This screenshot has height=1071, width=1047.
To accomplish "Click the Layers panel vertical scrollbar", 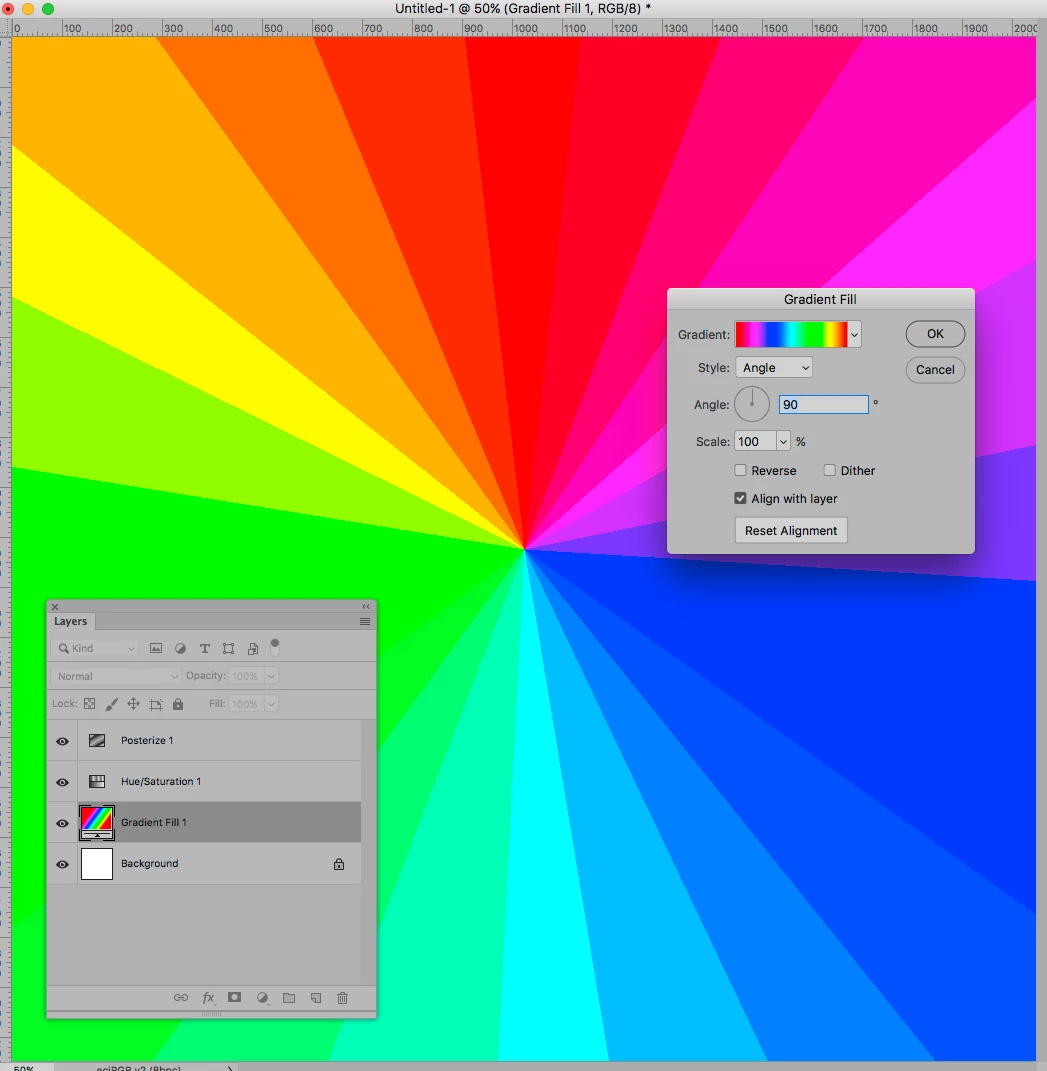I will click(x=368, y=852).
